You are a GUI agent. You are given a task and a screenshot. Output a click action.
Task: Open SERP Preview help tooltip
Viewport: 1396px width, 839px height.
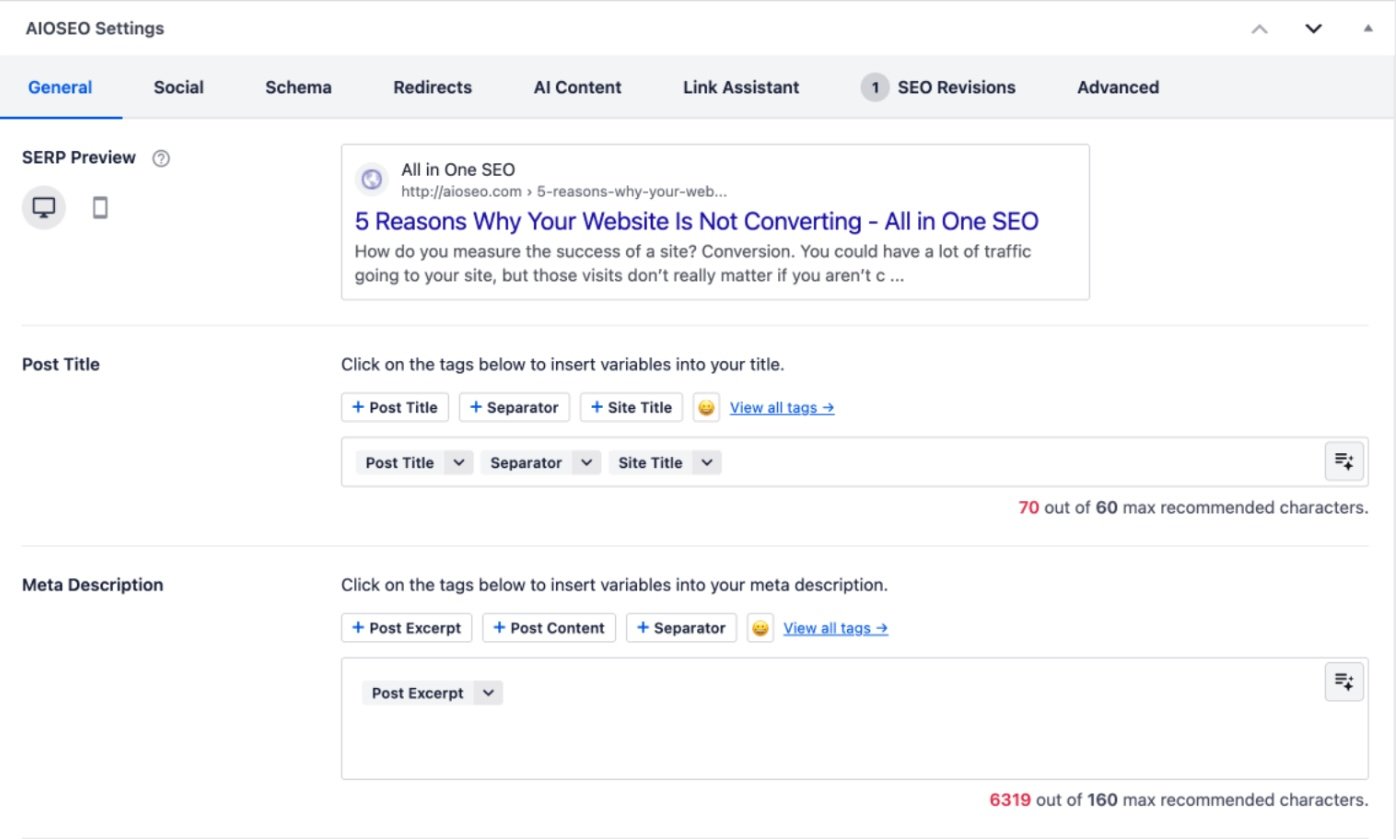161,158
